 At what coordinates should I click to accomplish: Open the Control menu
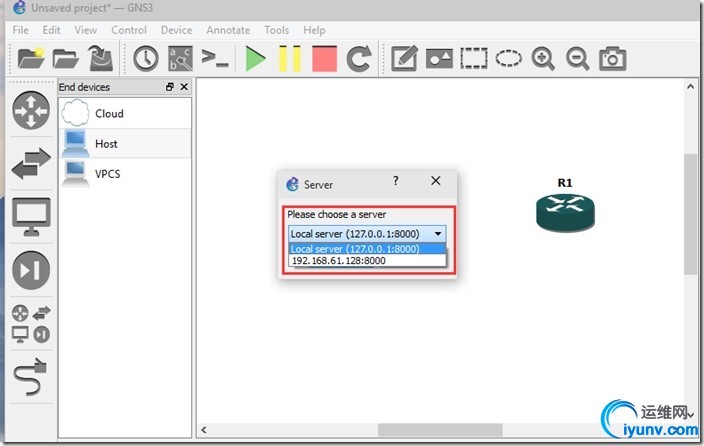129,30
